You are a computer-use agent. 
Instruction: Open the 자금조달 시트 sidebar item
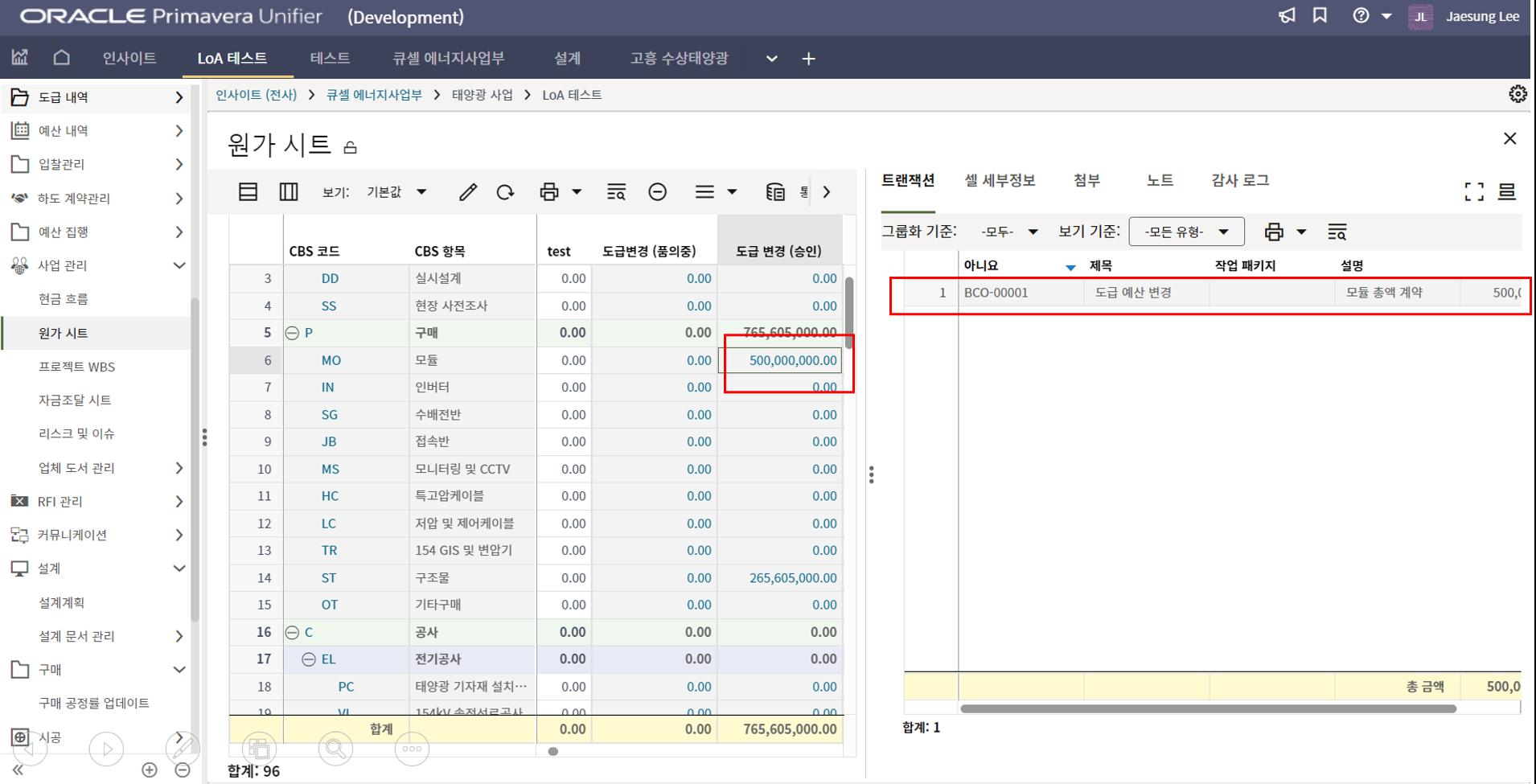point(75,400)
